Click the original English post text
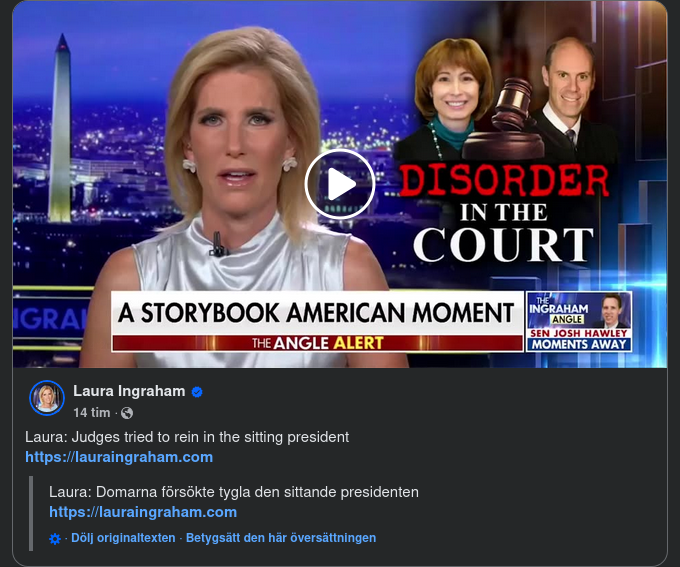This screenshot has width=680, height=567. [187, 437]
